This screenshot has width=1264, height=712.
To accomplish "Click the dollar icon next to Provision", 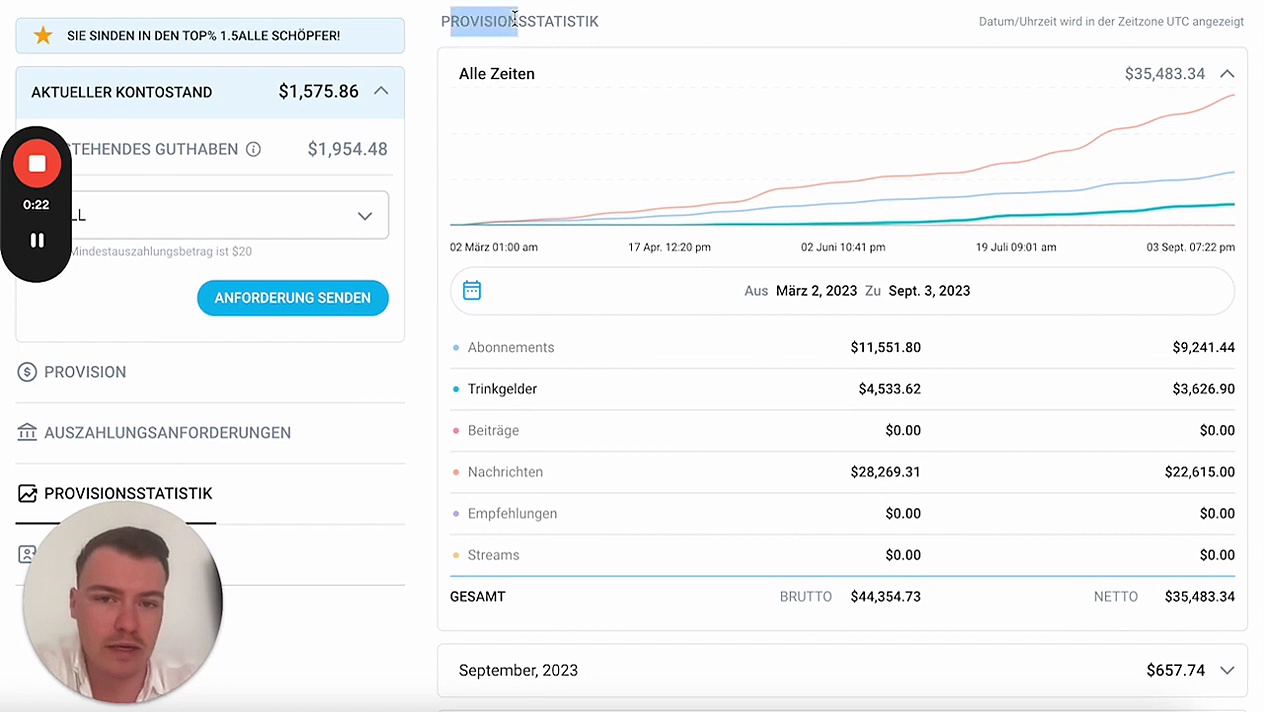I will [x=27, y=372].
